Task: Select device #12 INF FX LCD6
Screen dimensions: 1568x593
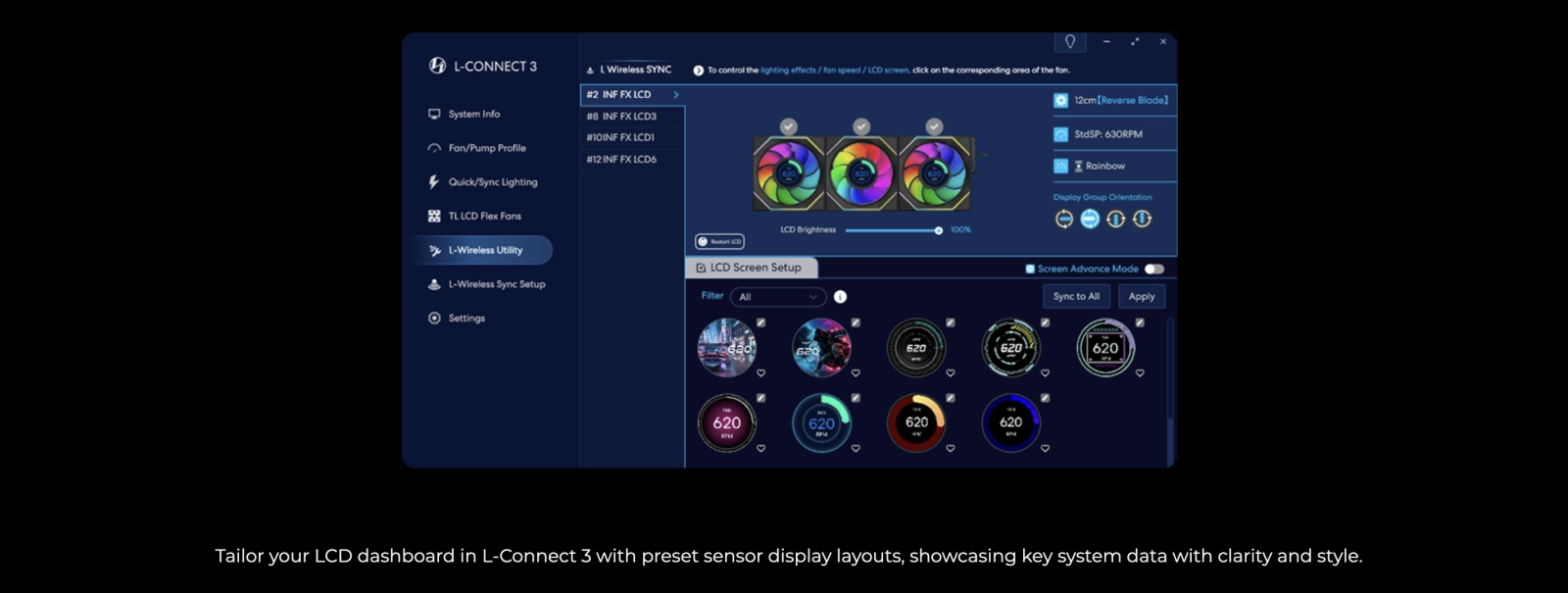Action: (631, 160)
